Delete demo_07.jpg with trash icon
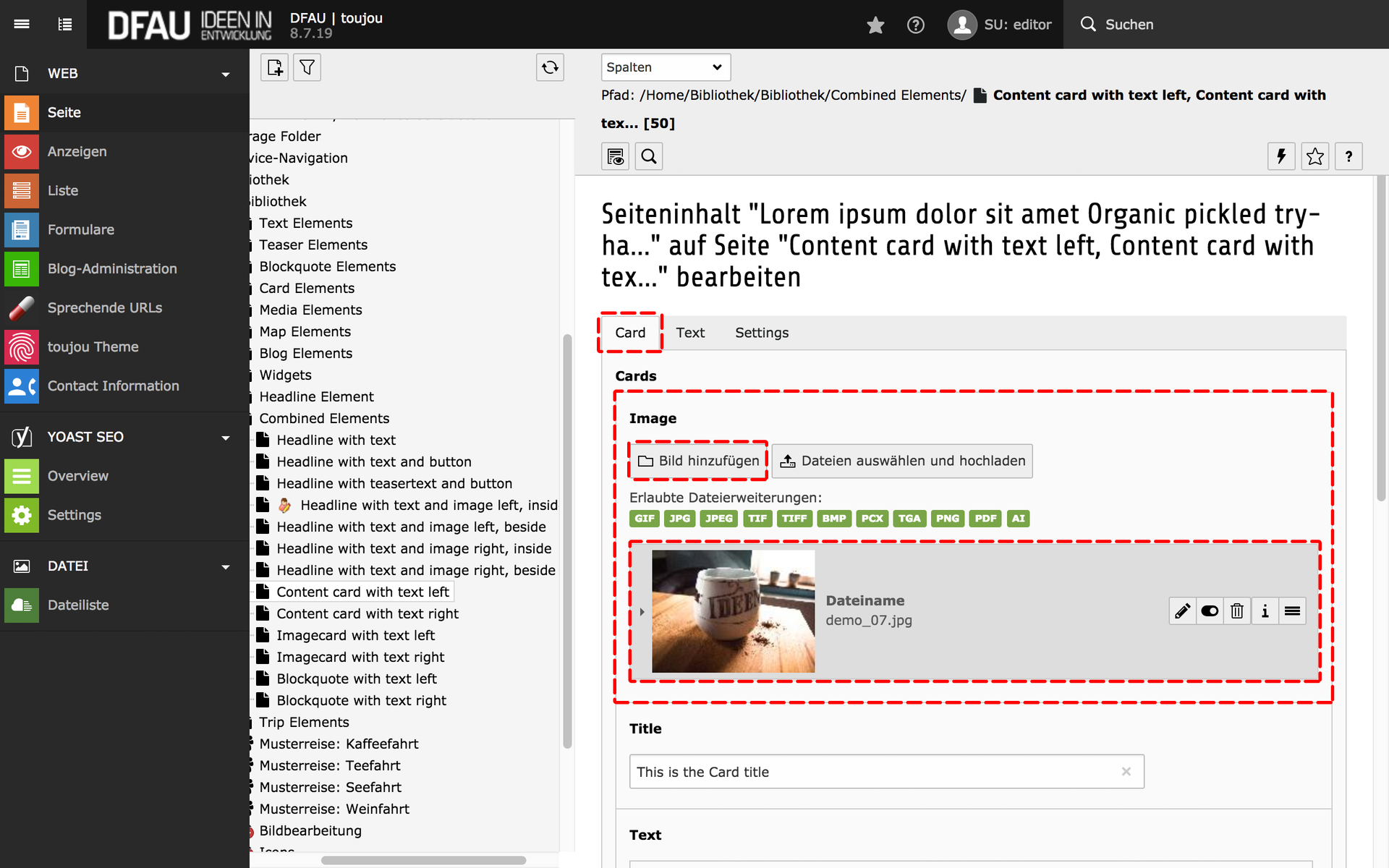 [1237, 611]
